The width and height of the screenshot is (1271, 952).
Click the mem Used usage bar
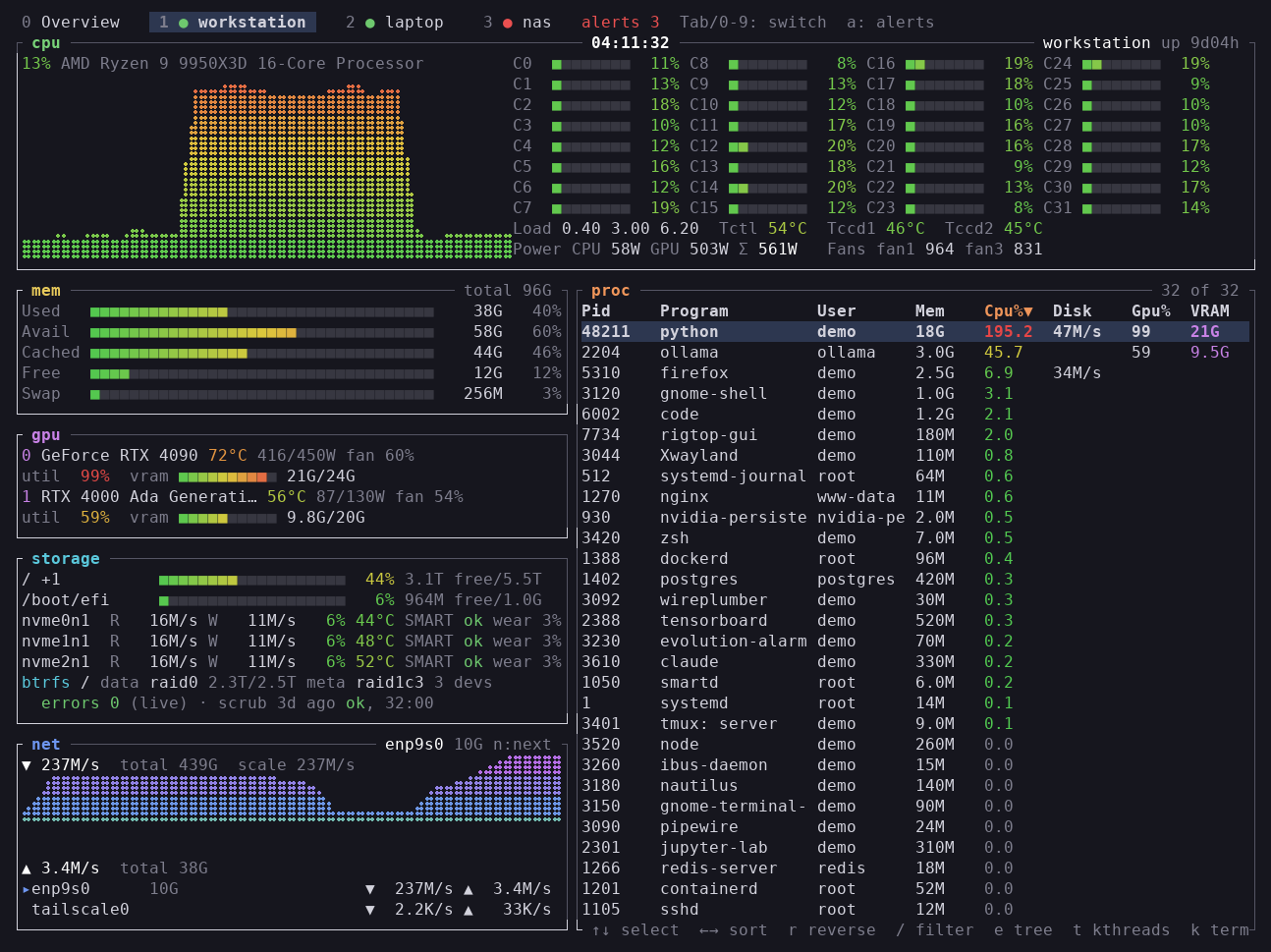[x=262, y=311]
